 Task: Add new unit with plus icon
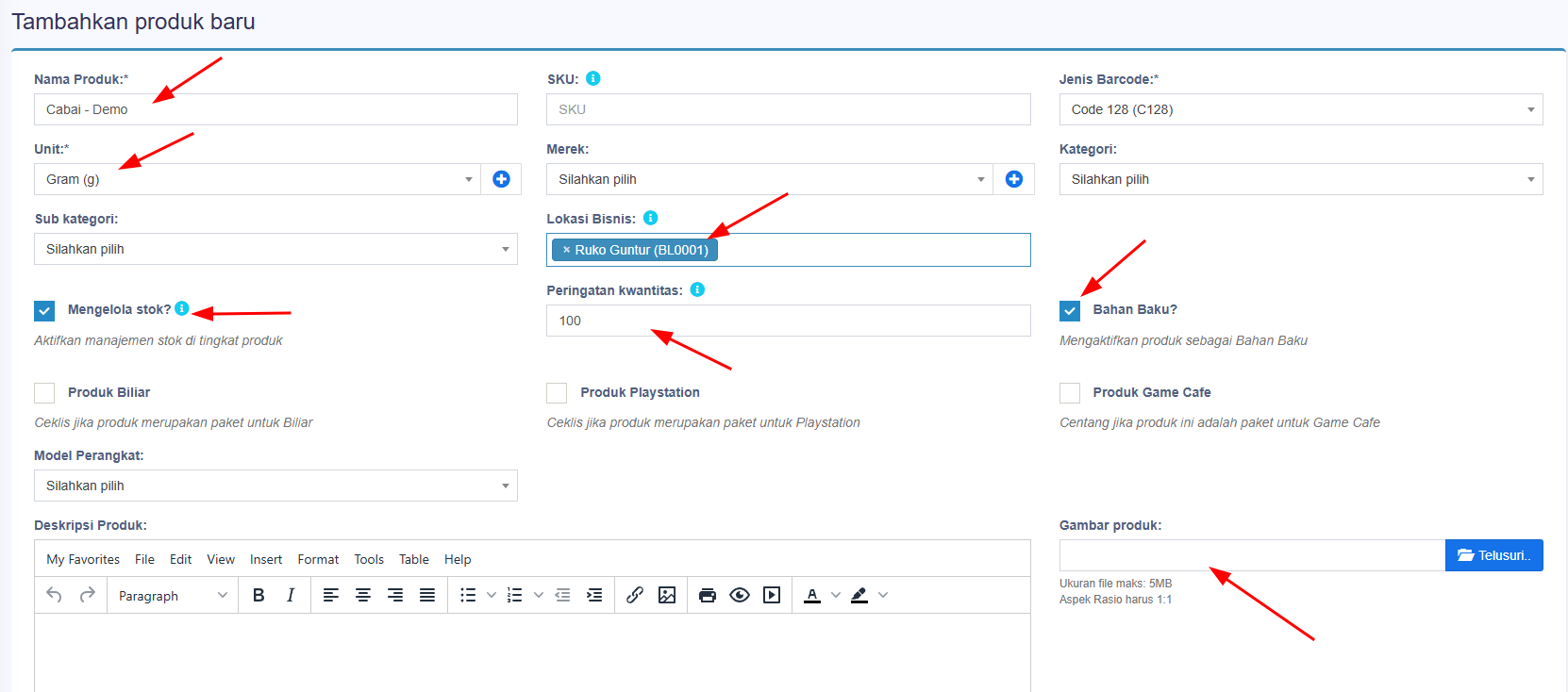tap(501, 179)
